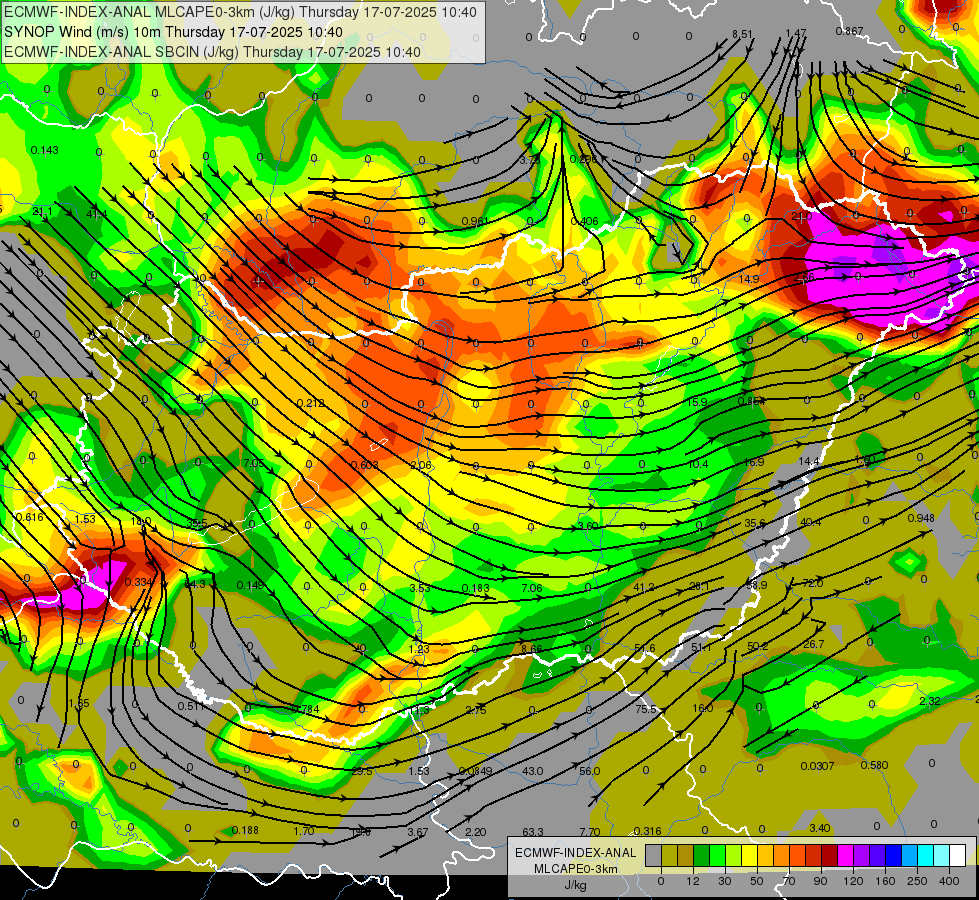Click the bright green legend swatch
Screen dimensions: 979x900
pyautogui.click(x=717, y=856)
